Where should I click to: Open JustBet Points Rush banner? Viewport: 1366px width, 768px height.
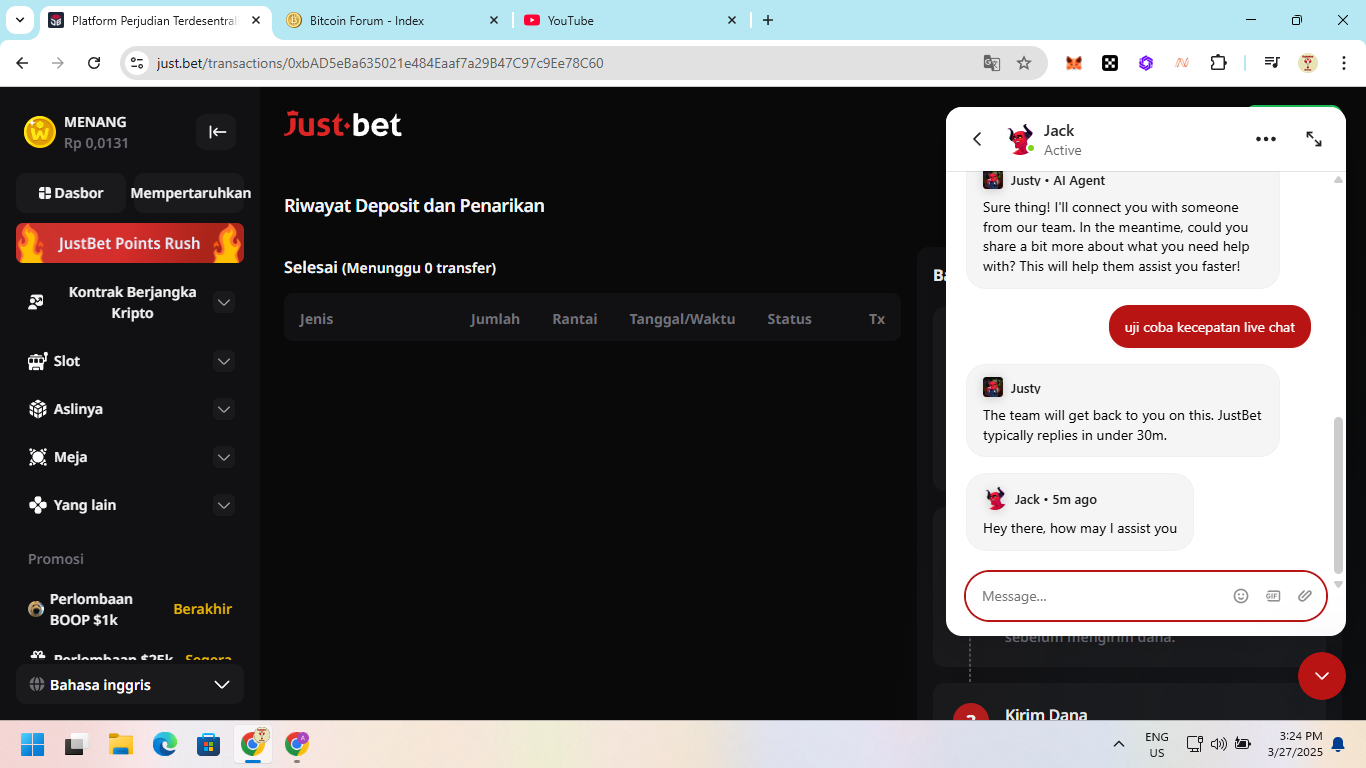coord(130,243)
